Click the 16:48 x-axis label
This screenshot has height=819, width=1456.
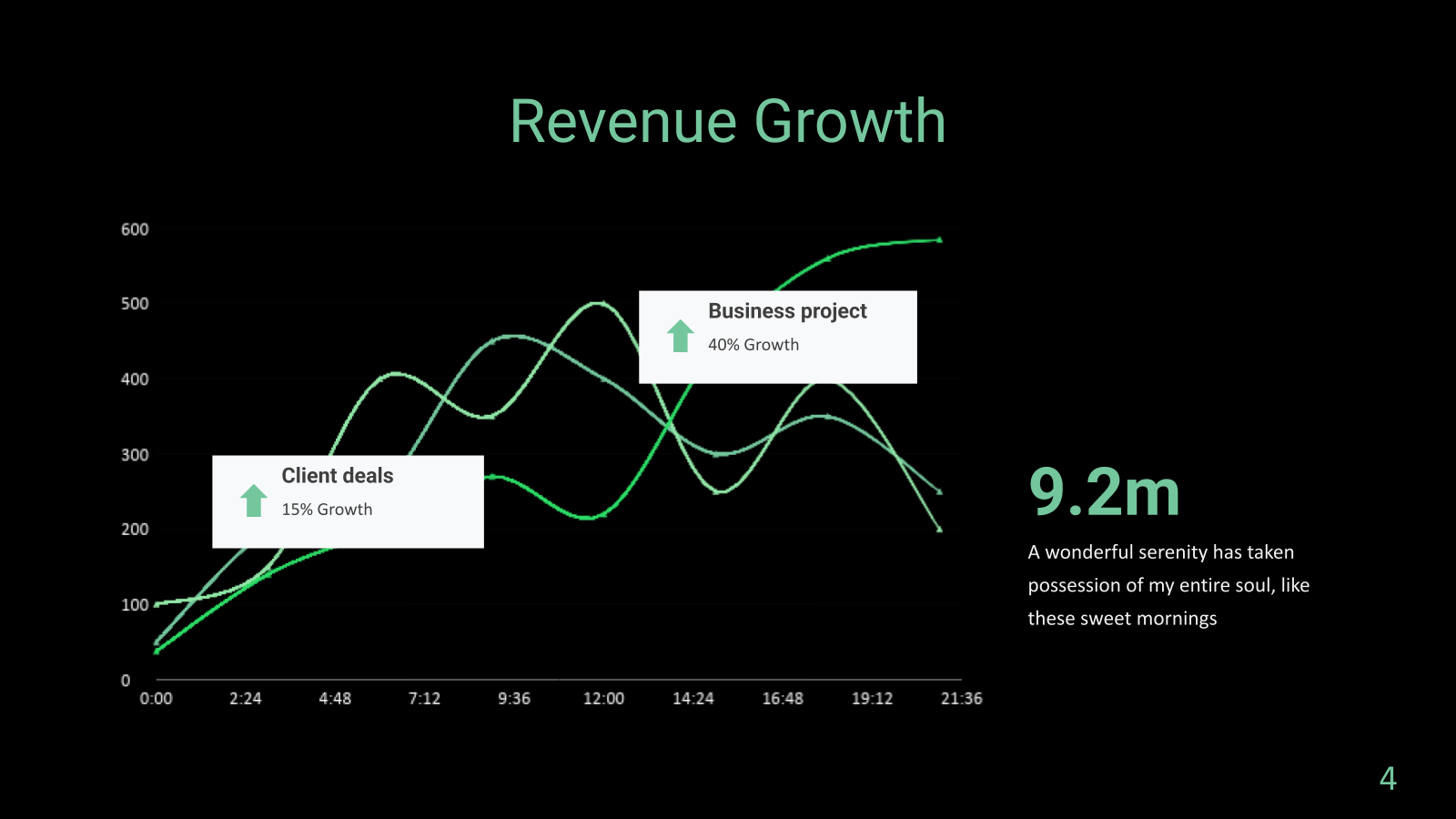point(783,699)
